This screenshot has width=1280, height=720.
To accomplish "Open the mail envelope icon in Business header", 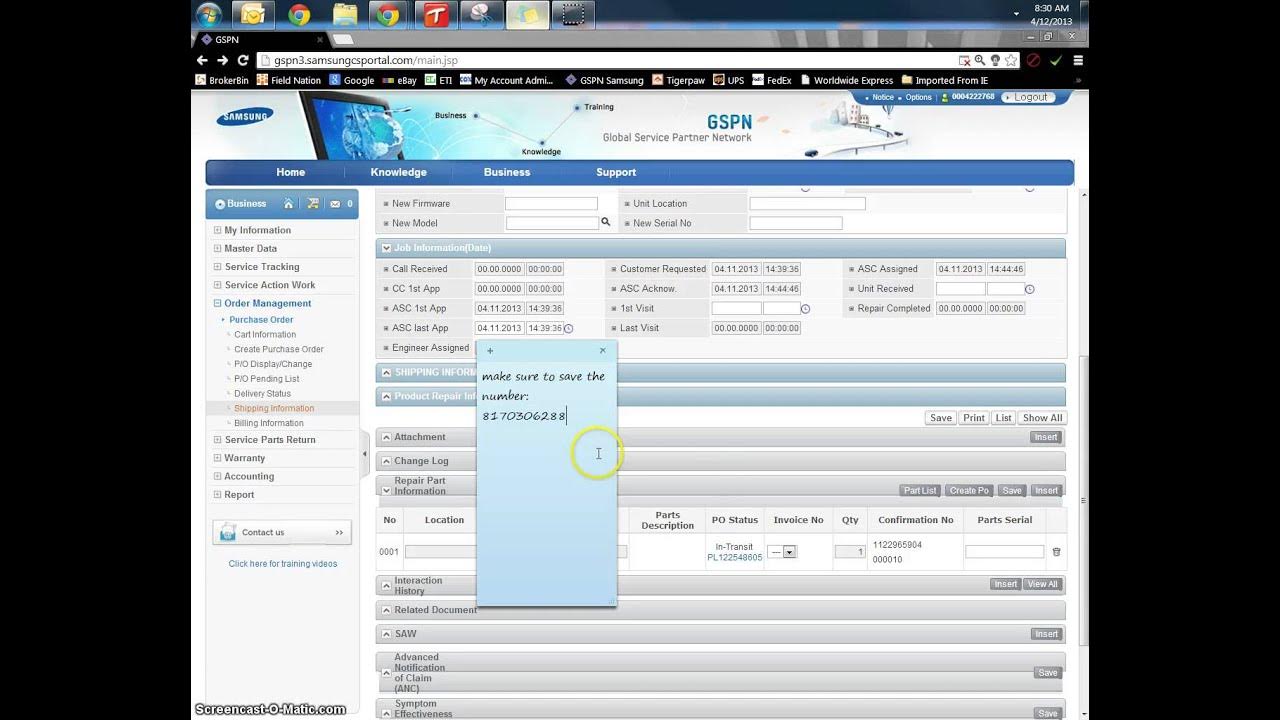I will tap(335, 204).
